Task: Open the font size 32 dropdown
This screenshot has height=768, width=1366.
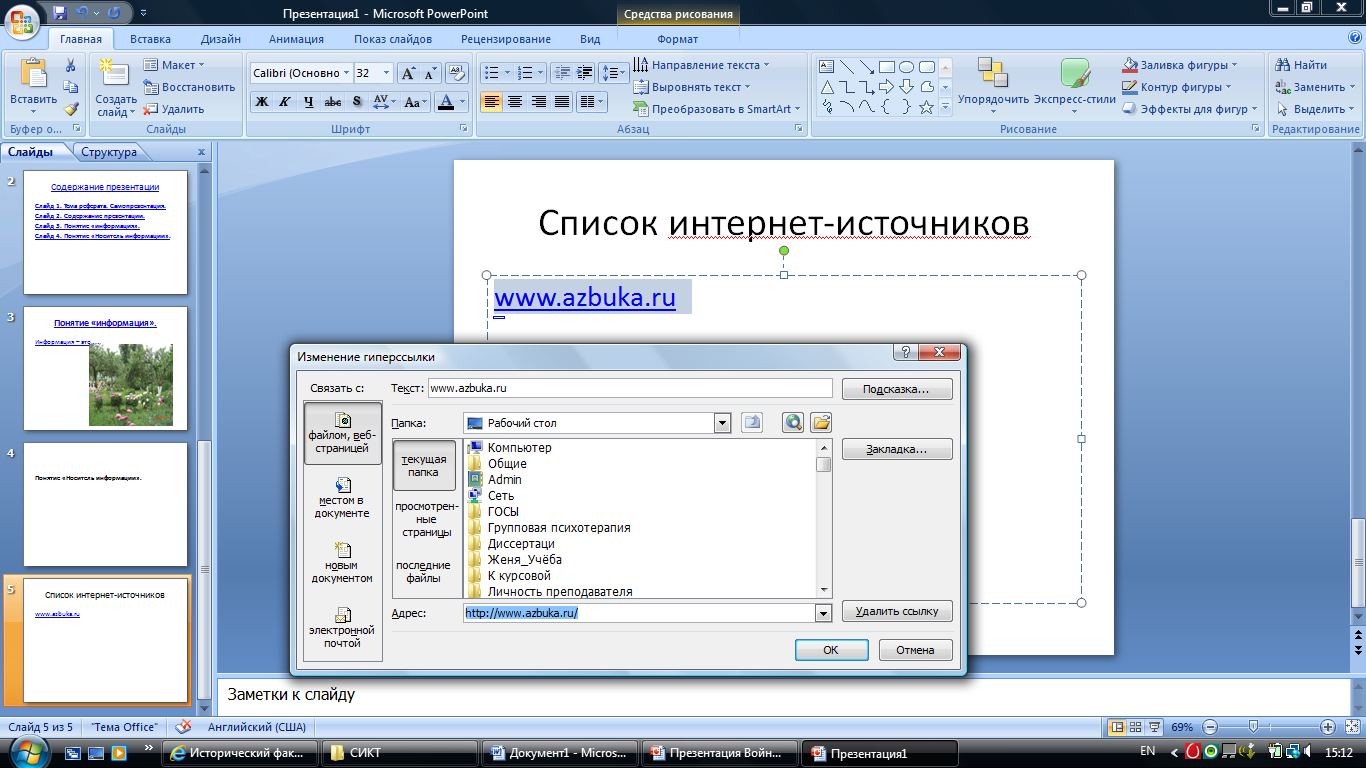Action: (388, 73)
